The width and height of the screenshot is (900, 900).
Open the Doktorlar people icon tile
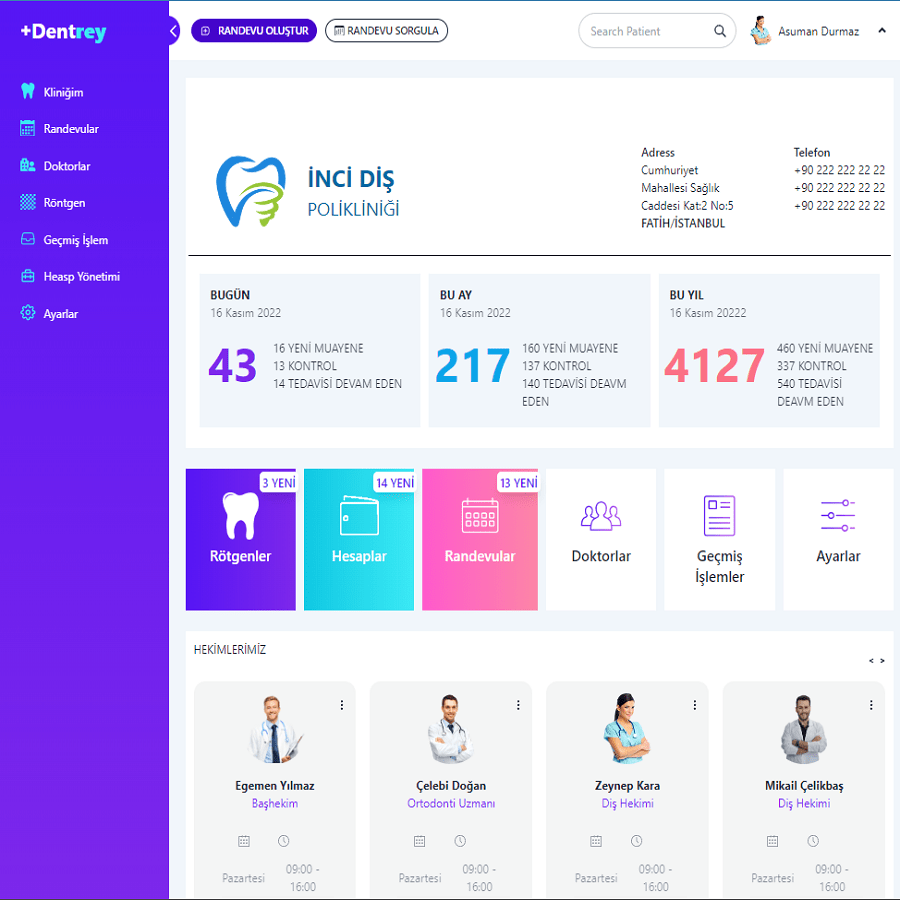601,515
